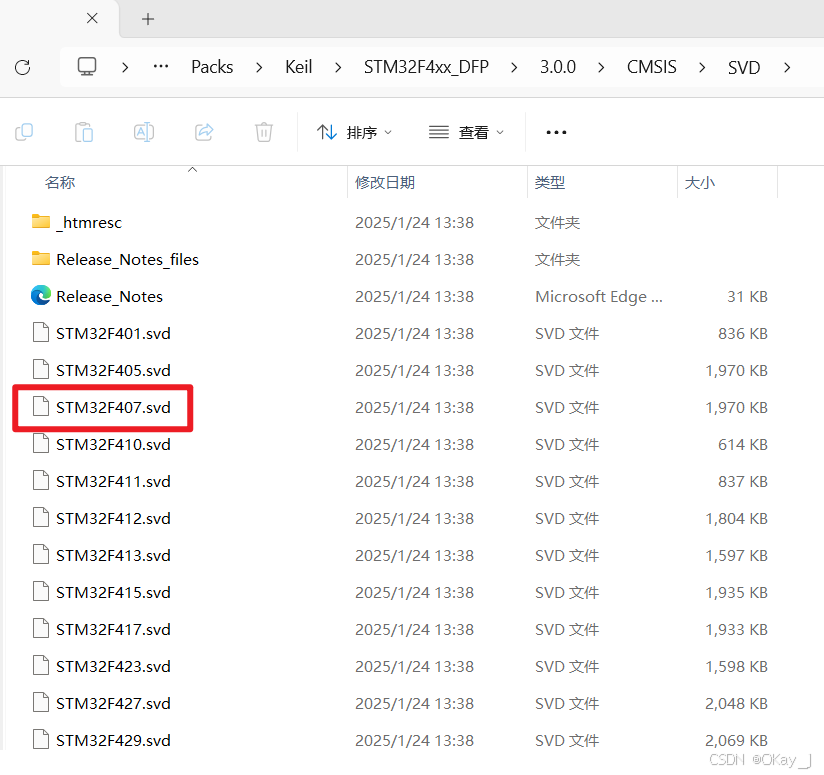Sort by 名称 column header

click(x=60, y=182)
